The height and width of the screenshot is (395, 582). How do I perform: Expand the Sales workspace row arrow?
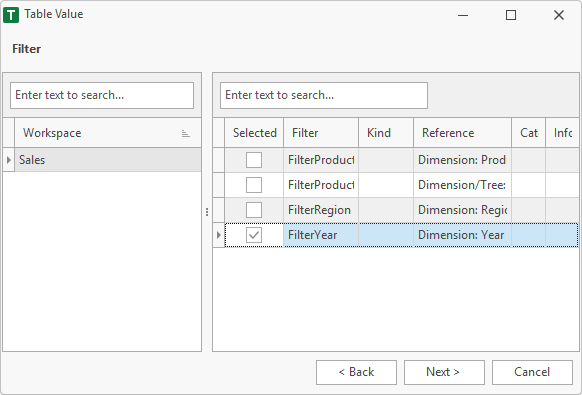click(9, 160)
